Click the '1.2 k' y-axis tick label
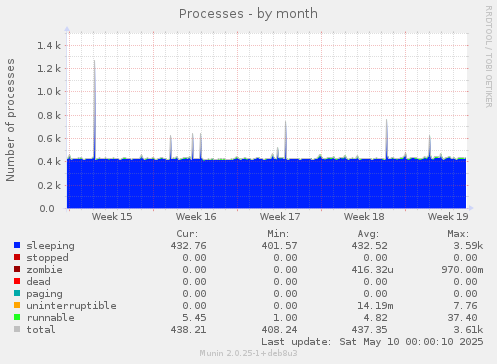The height and width of the screenshot is (364, 497). 49,68
